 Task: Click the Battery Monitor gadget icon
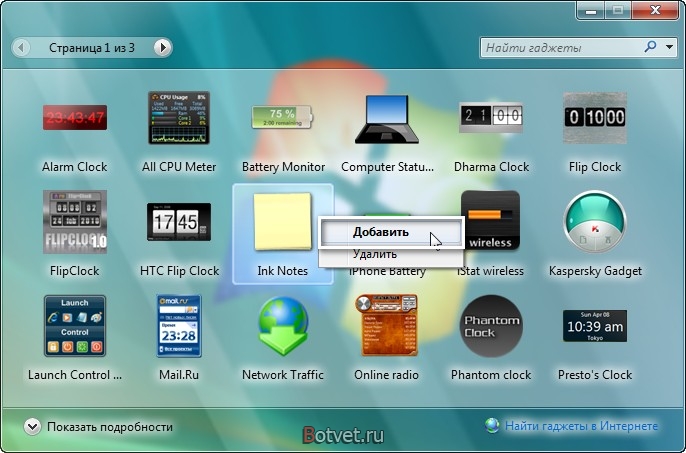click(x=283, y=116)
